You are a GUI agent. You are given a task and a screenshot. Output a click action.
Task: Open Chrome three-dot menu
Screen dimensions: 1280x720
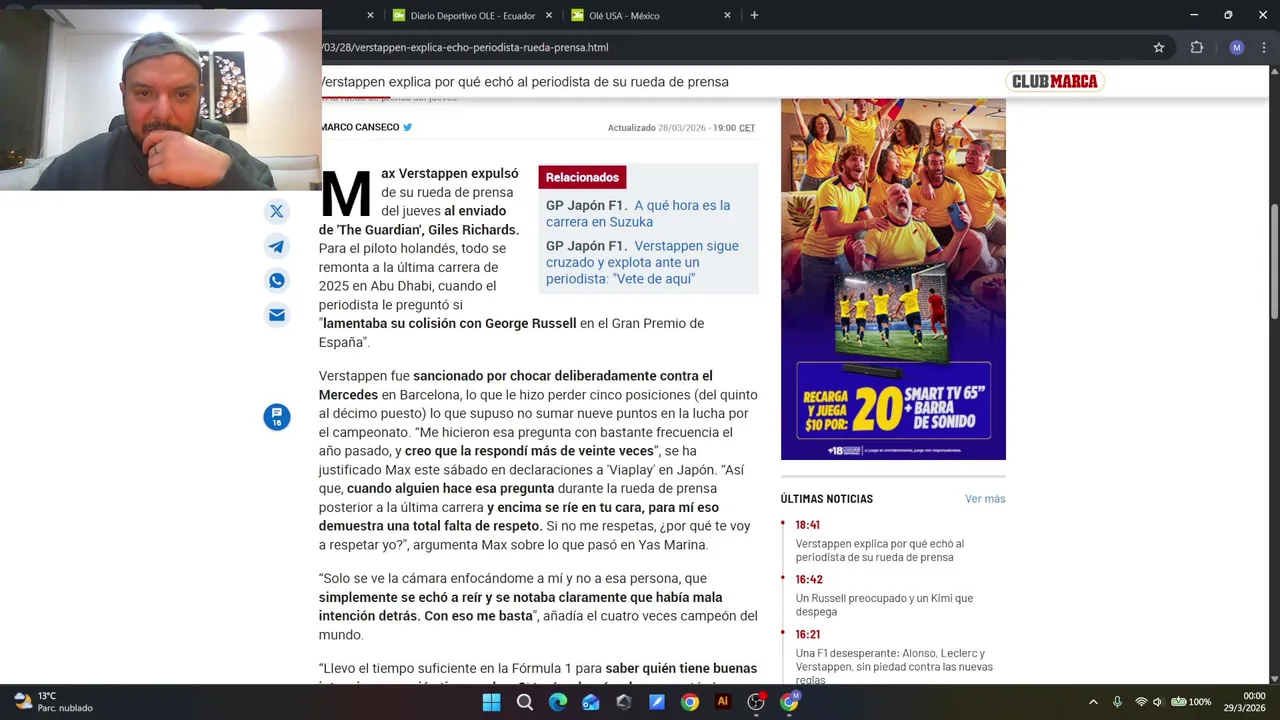tap(1264, 47)
